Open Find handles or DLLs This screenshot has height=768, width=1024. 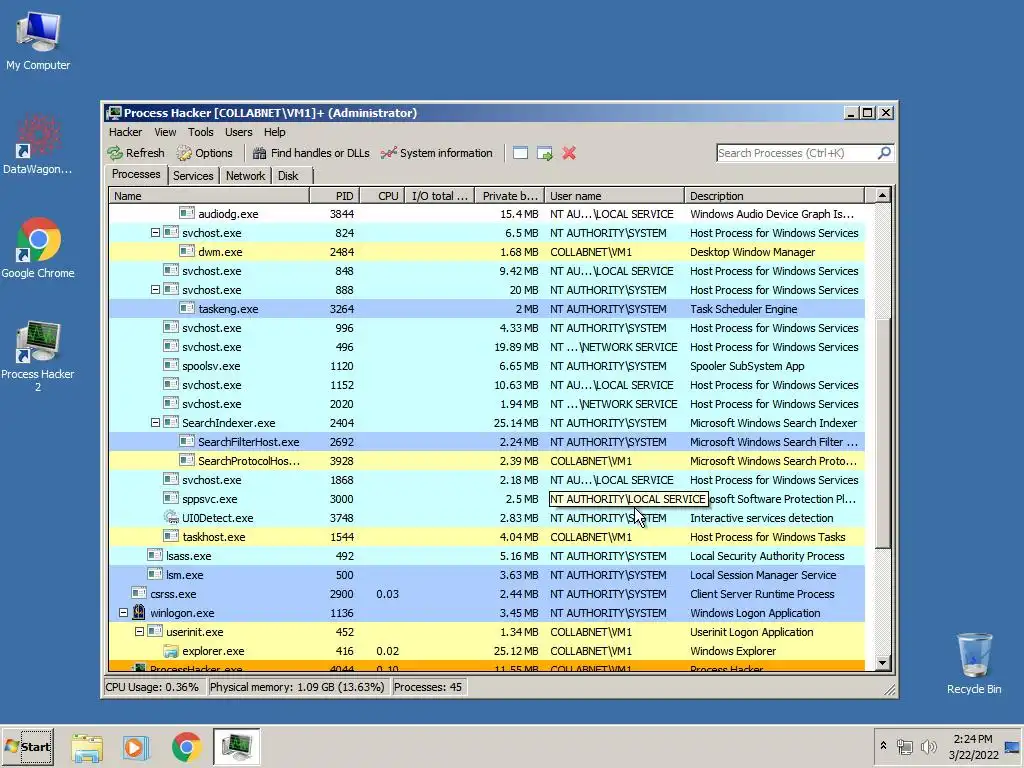pos(311,153)
